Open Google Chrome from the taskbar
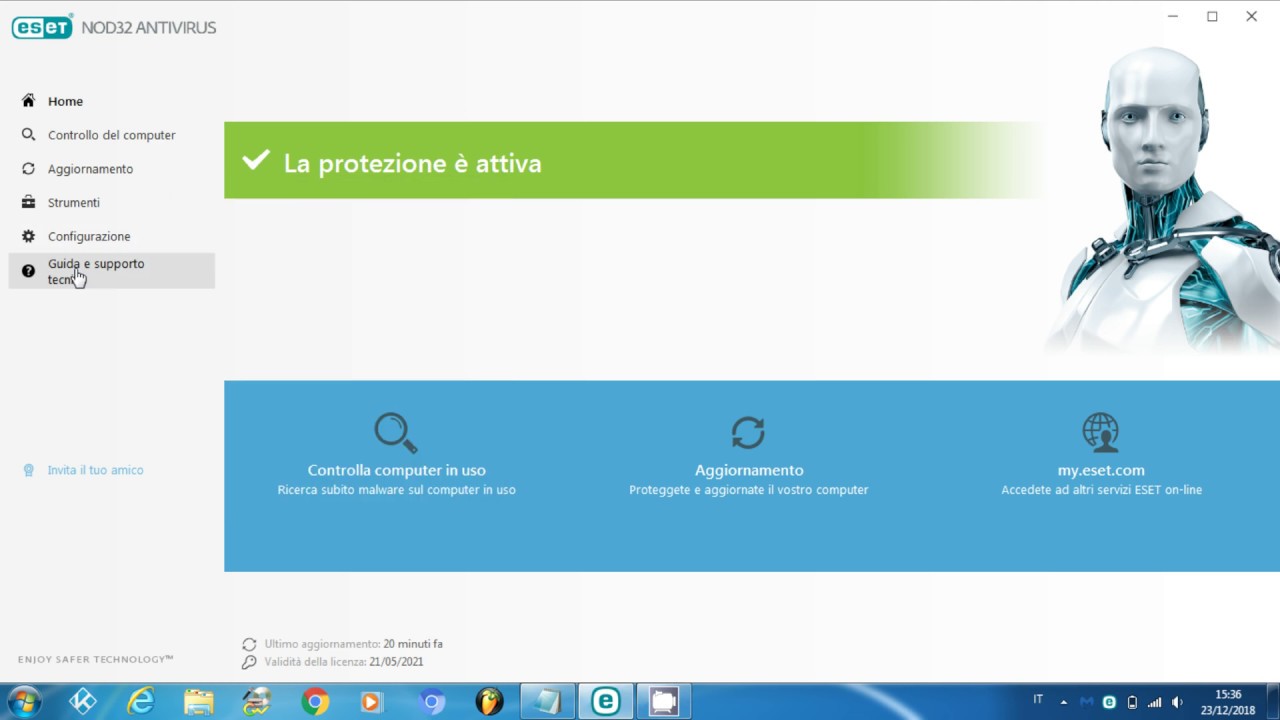This screenshot has height=720, width=1280. click(x=315, y=702)
